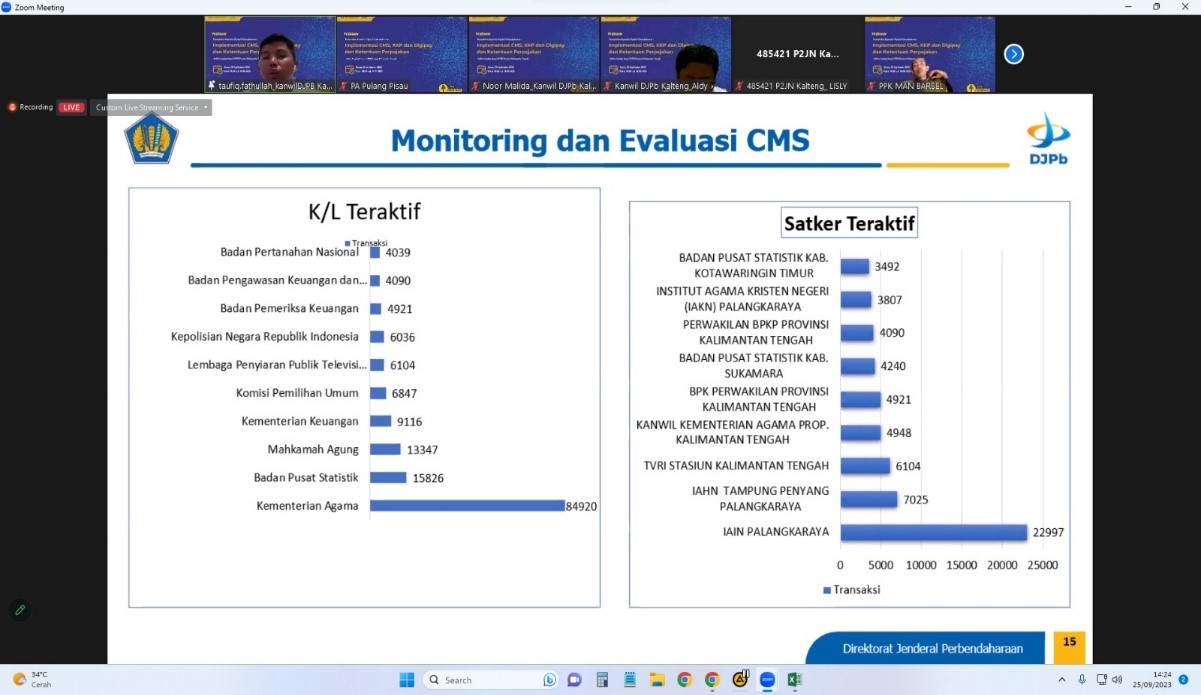
Task: Click the value label "84920"
Action: [x=581, y=507]
